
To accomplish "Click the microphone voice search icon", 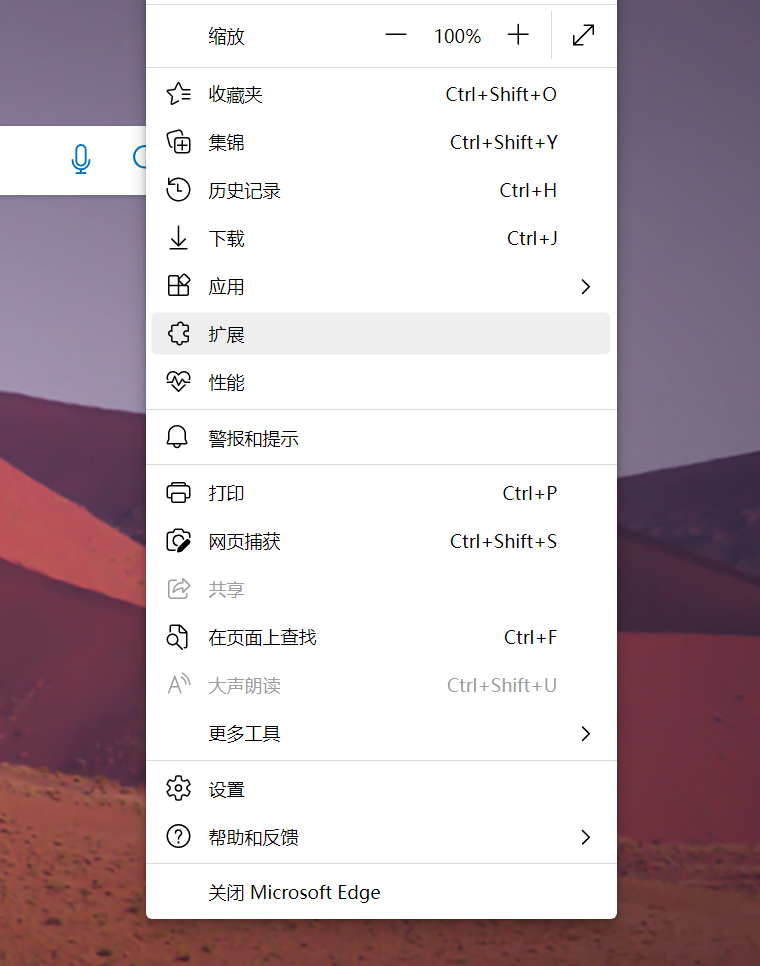I will [x=81, y=160].
